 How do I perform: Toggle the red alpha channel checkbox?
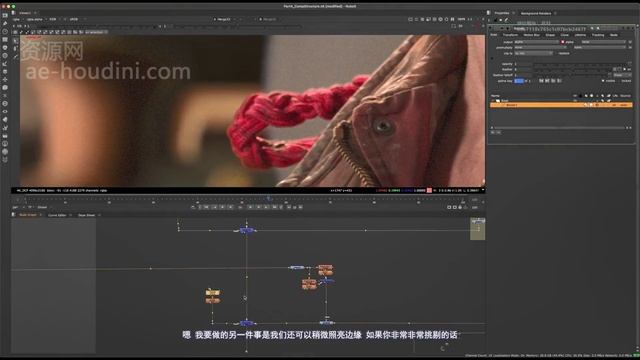[x=562, y=42]
